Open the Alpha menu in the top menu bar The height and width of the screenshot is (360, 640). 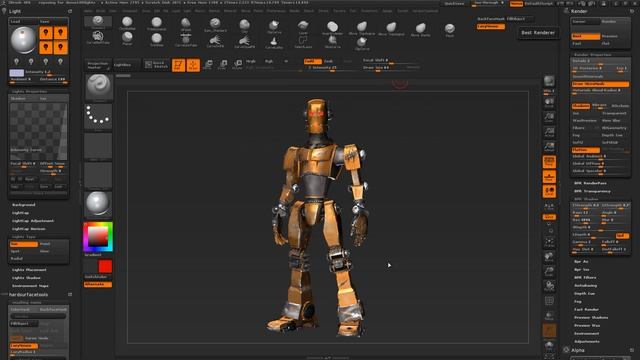pos(88,11)
